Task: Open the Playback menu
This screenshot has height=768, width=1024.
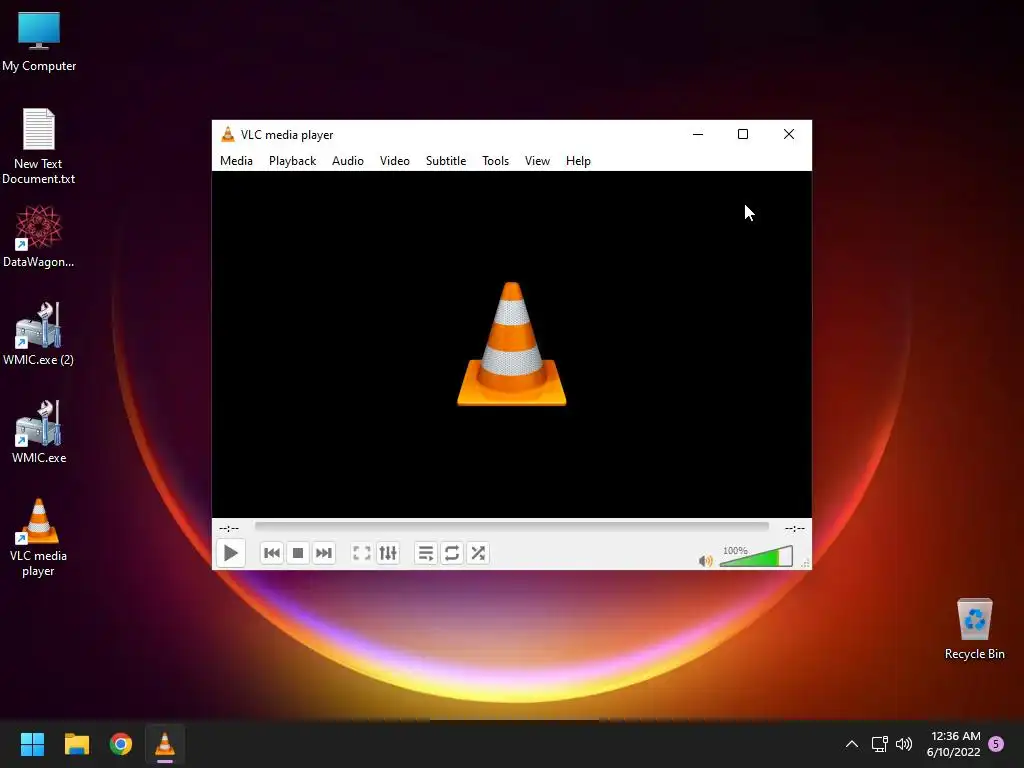Action: (x=293, y=161)
